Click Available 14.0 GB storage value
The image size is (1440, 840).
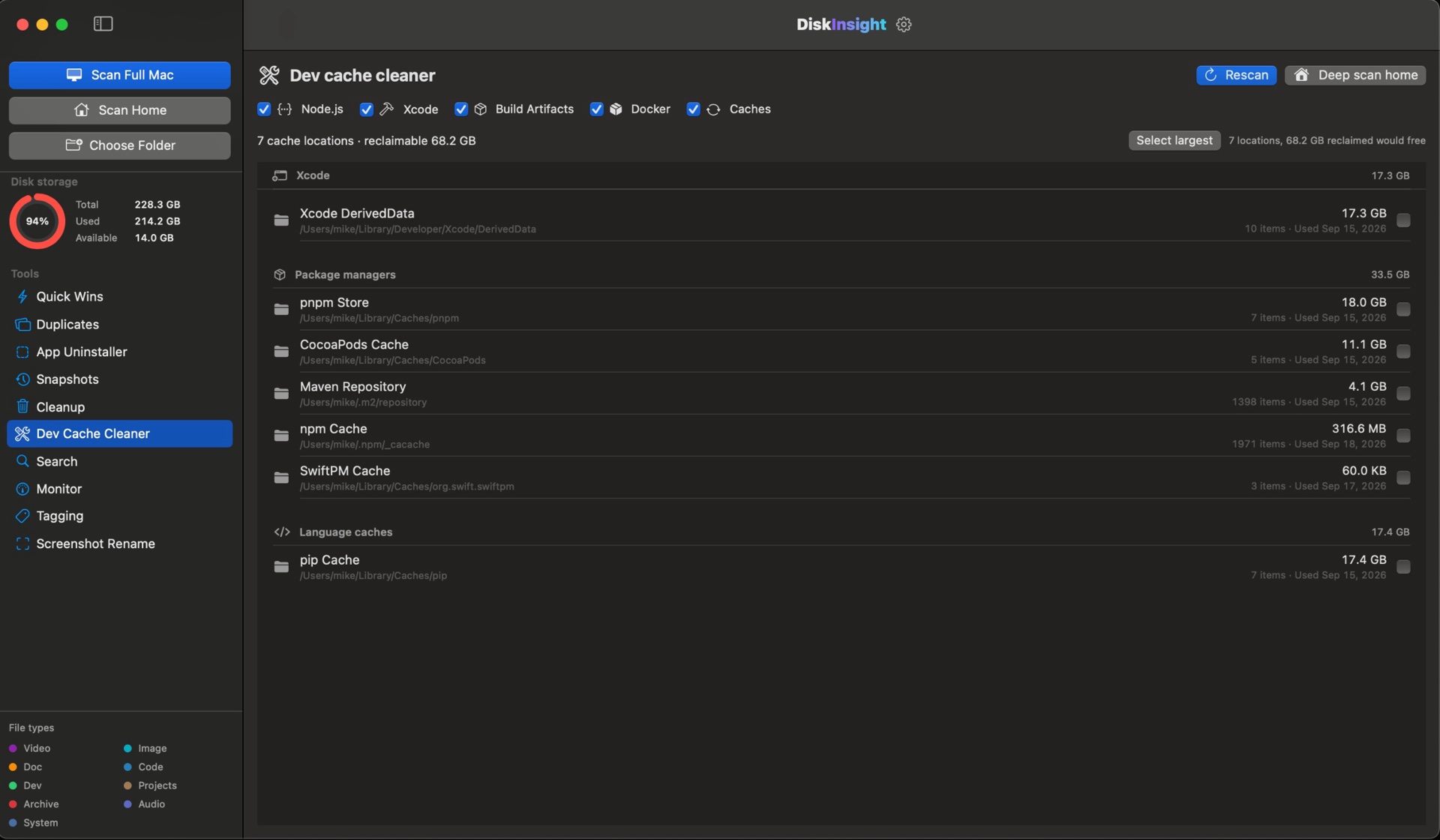(154, 238)
